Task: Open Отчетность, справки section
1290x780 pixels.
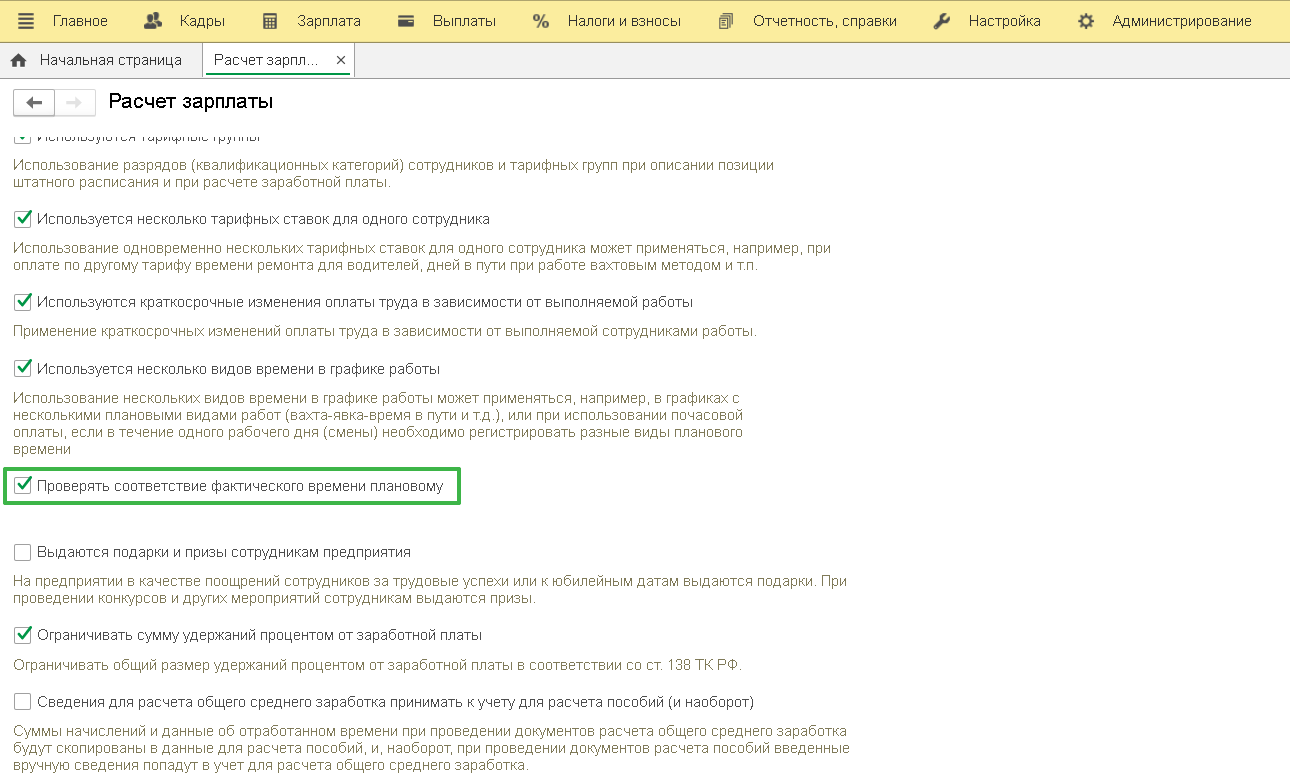Action: click(x=825, y=21)
